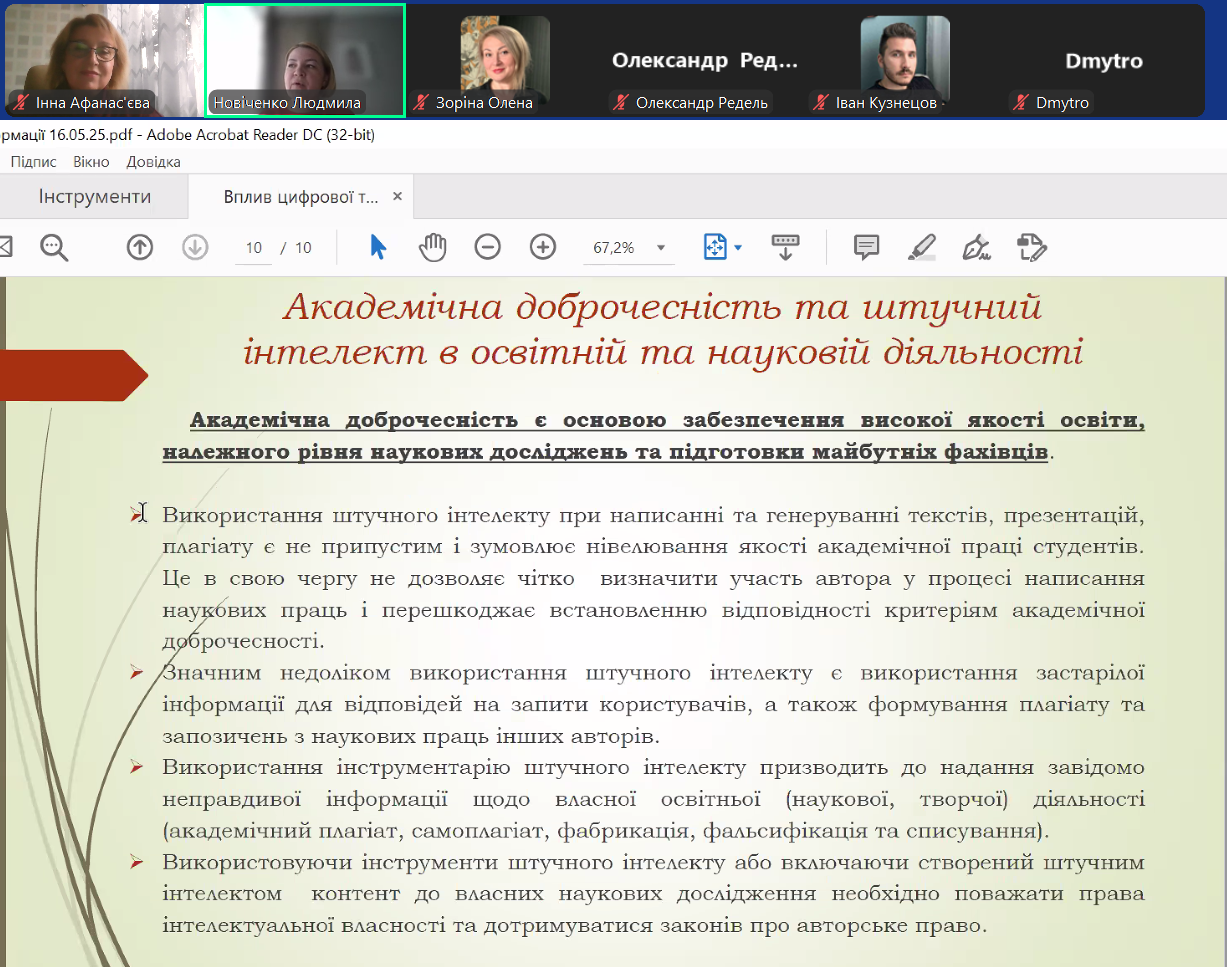Open the Вікно menu
This screenshot has width=1227, height=967.
click(91, 162)
